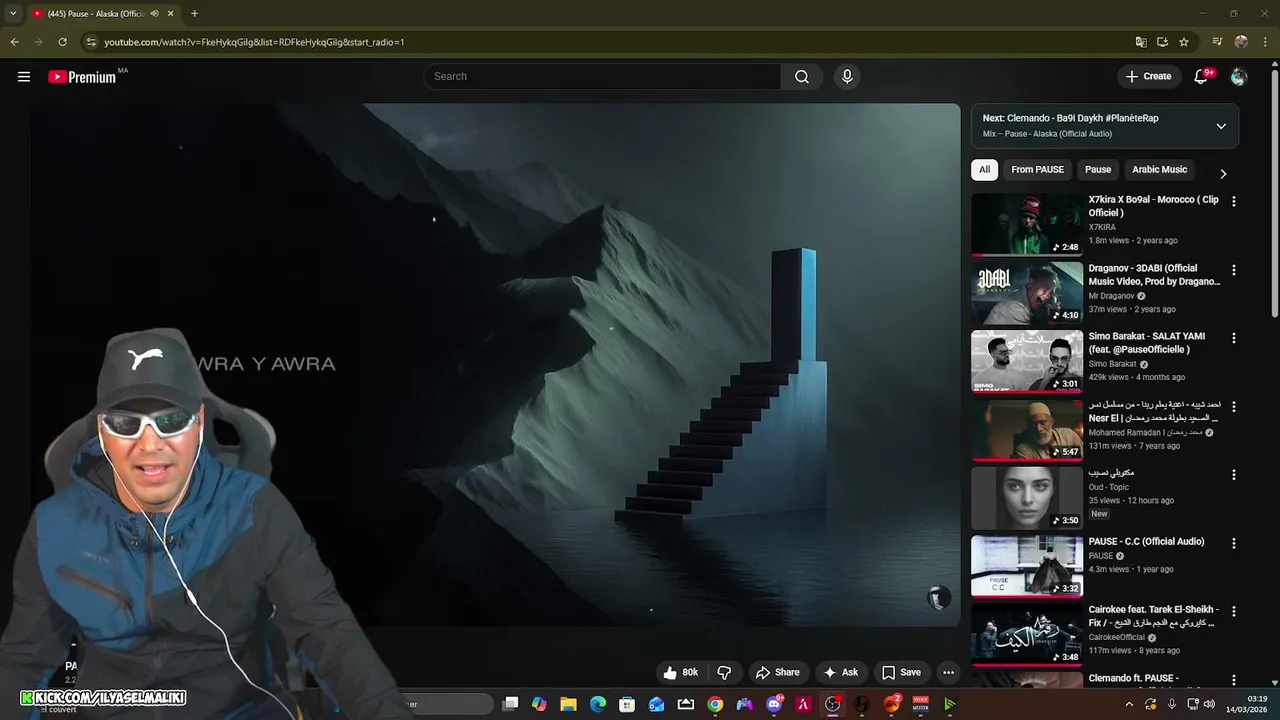Bookmark this page with star icon
The width and height of the screenshot is (1280, 720).
1184,42
